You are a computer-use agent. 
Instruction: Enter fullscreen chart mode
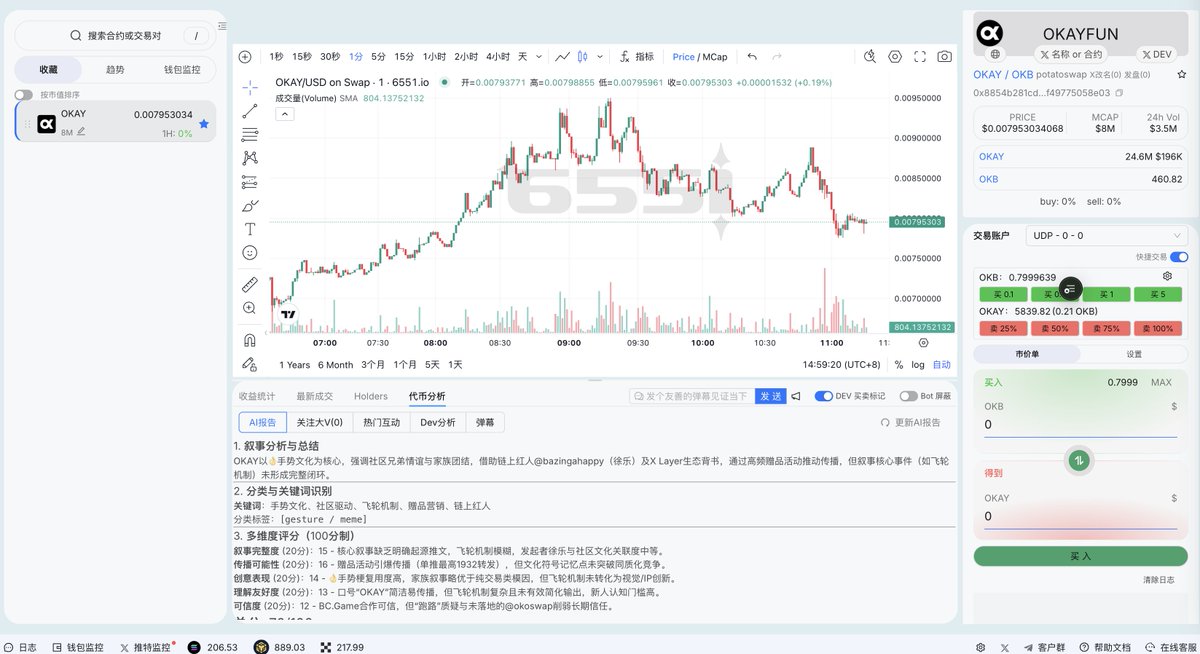coord(920,57)
